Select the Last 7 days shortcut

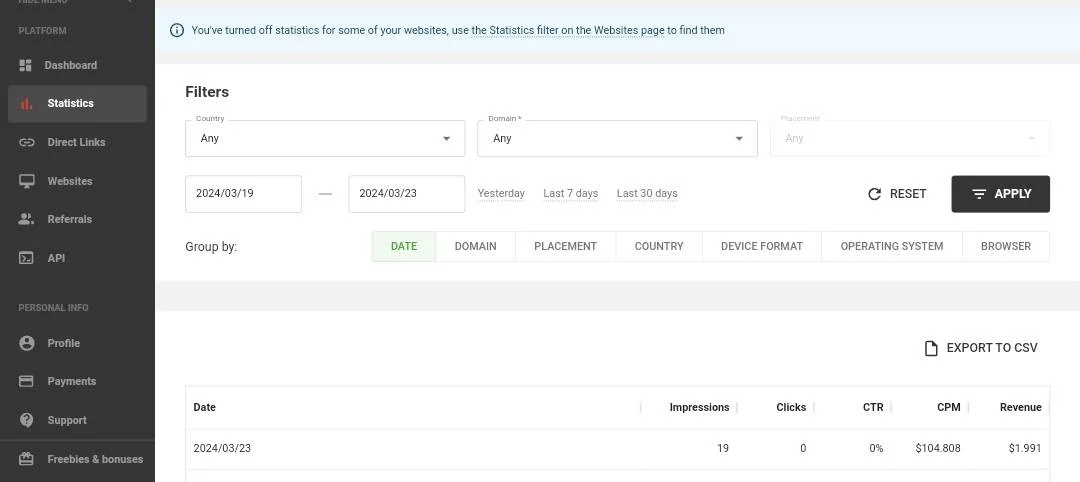(570, 193)
